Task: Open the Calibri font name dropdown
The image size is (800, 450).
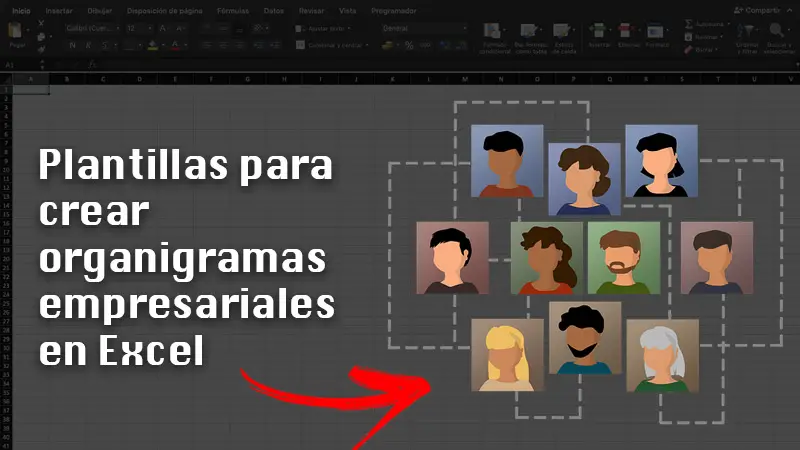Action: (x=92, y=29)
